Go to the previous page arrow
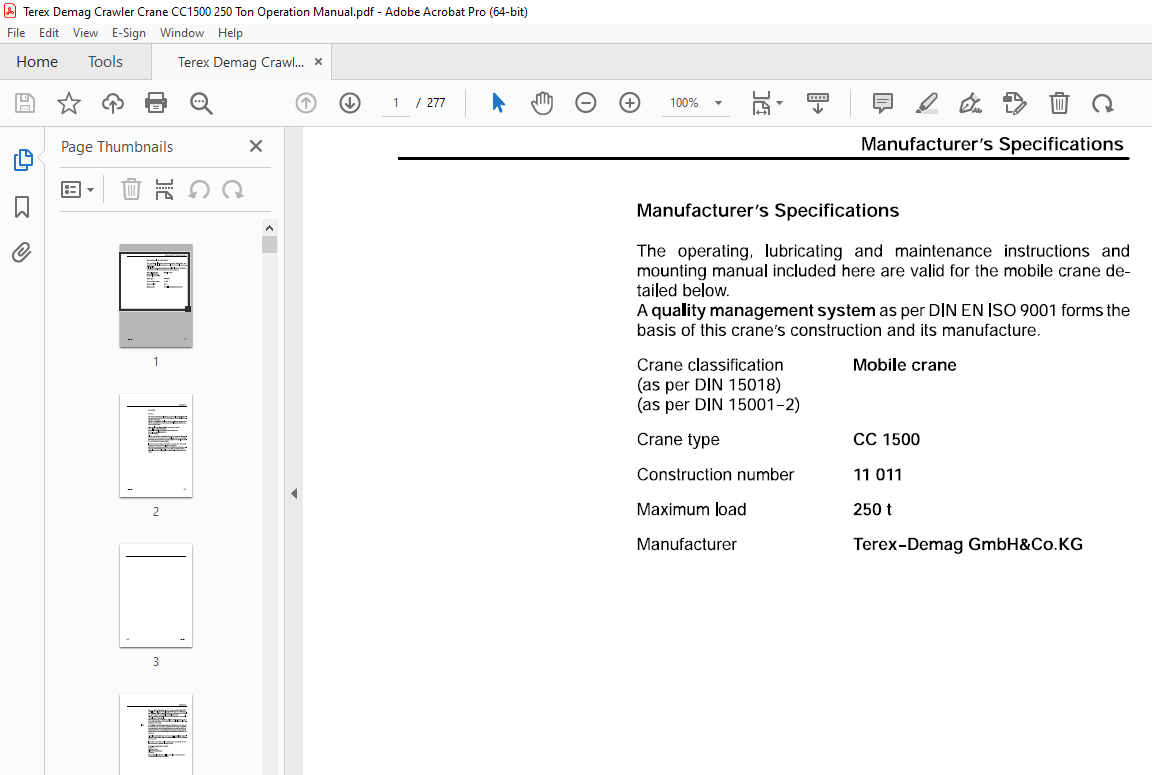1152x775 pixels. 306,103
